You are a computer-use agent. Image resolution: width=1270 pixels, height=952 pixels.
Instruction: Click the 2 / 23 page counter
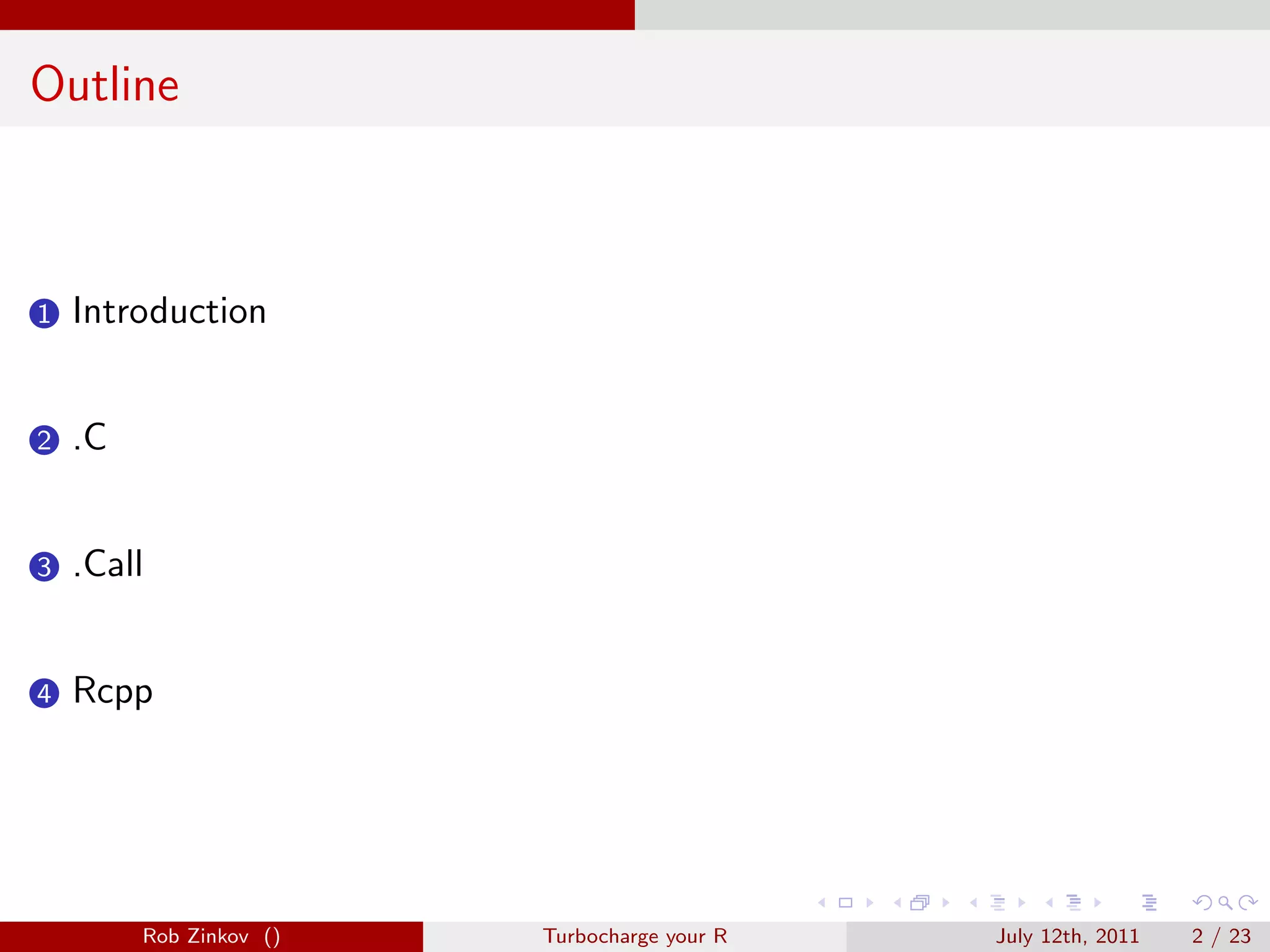click(x=1220, y=936)
